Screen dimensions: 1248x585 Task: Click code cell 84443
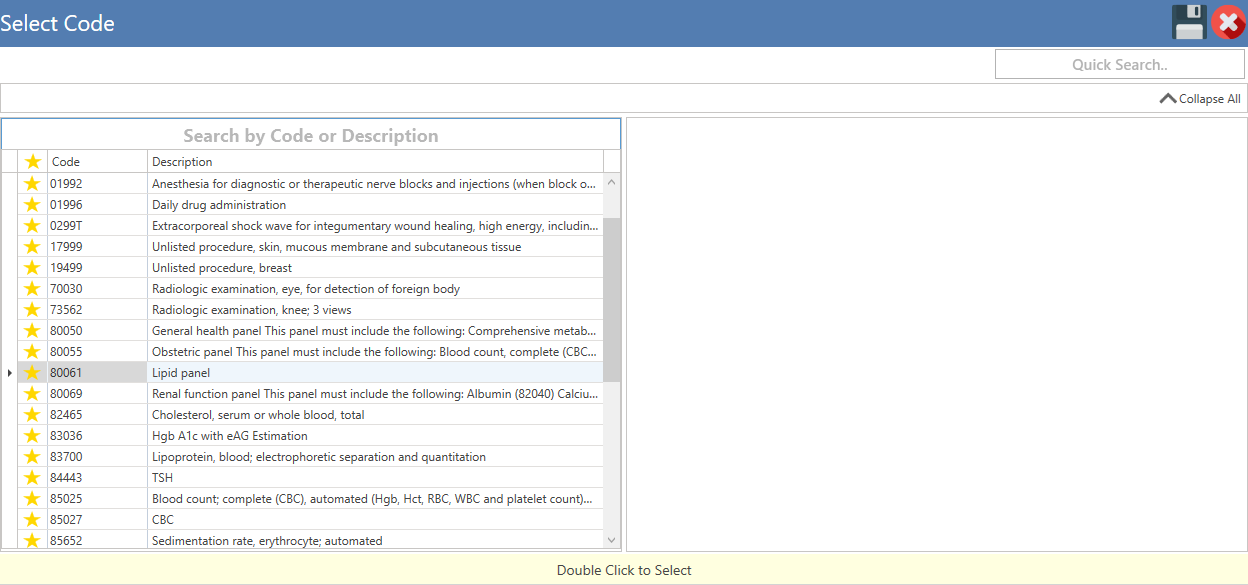click(x=97, y=478)
